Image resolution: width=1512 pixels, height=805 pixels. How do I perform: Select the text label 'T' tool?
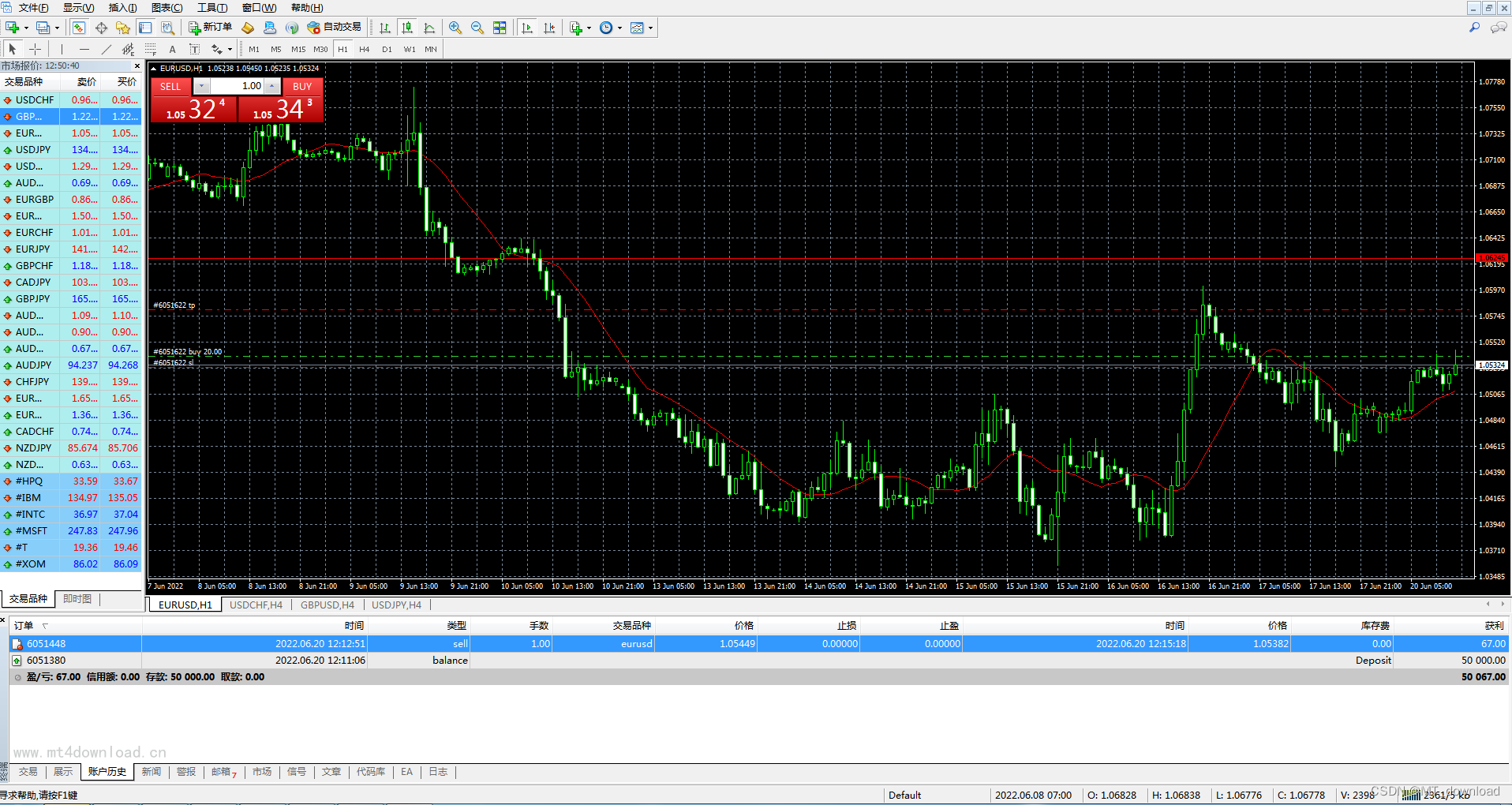pyautogui.click(x=194, y=49)
